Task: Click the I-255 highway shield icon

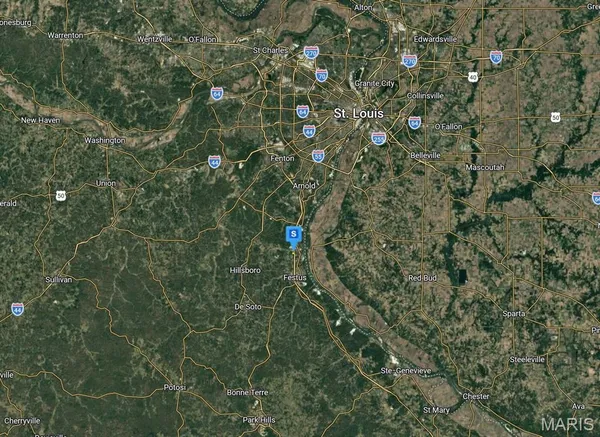Action: [378, 138]
